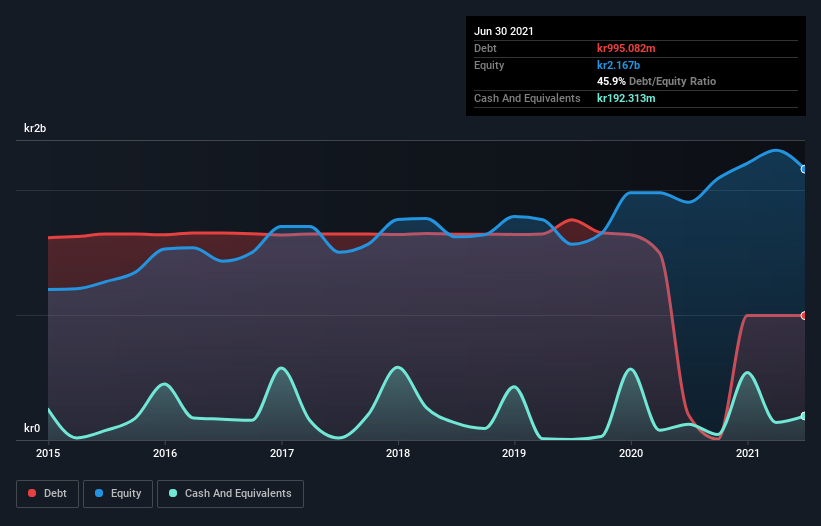The image size is (821, 526).
Task: Click Cash And Equivalents label in tooltip
Action: tap(527, 98)
